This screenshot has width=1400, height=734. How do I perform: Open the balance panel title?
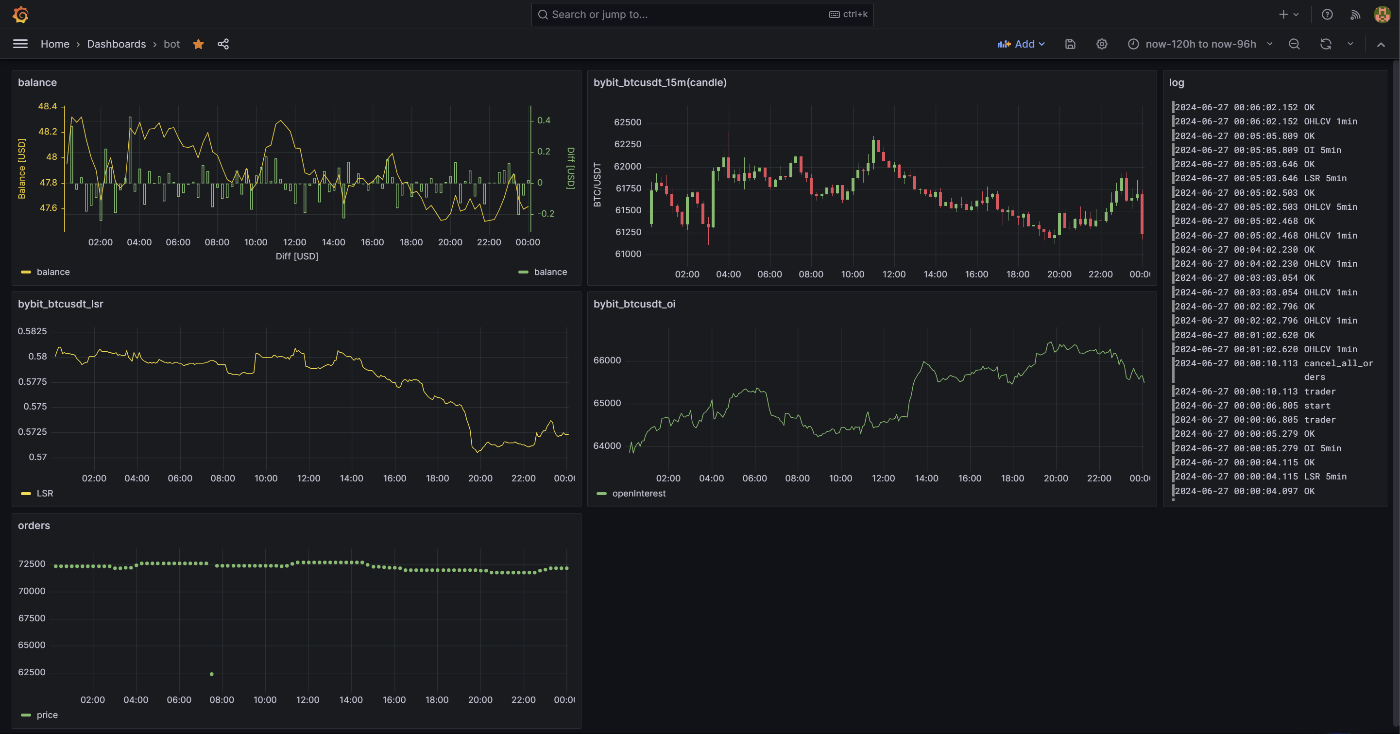[37, 82]
